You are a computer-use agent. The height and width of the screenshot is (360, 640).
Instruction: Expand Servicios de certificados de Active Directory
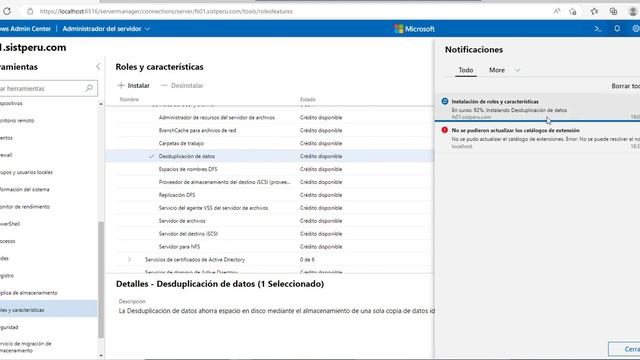[x=129, y=260]
